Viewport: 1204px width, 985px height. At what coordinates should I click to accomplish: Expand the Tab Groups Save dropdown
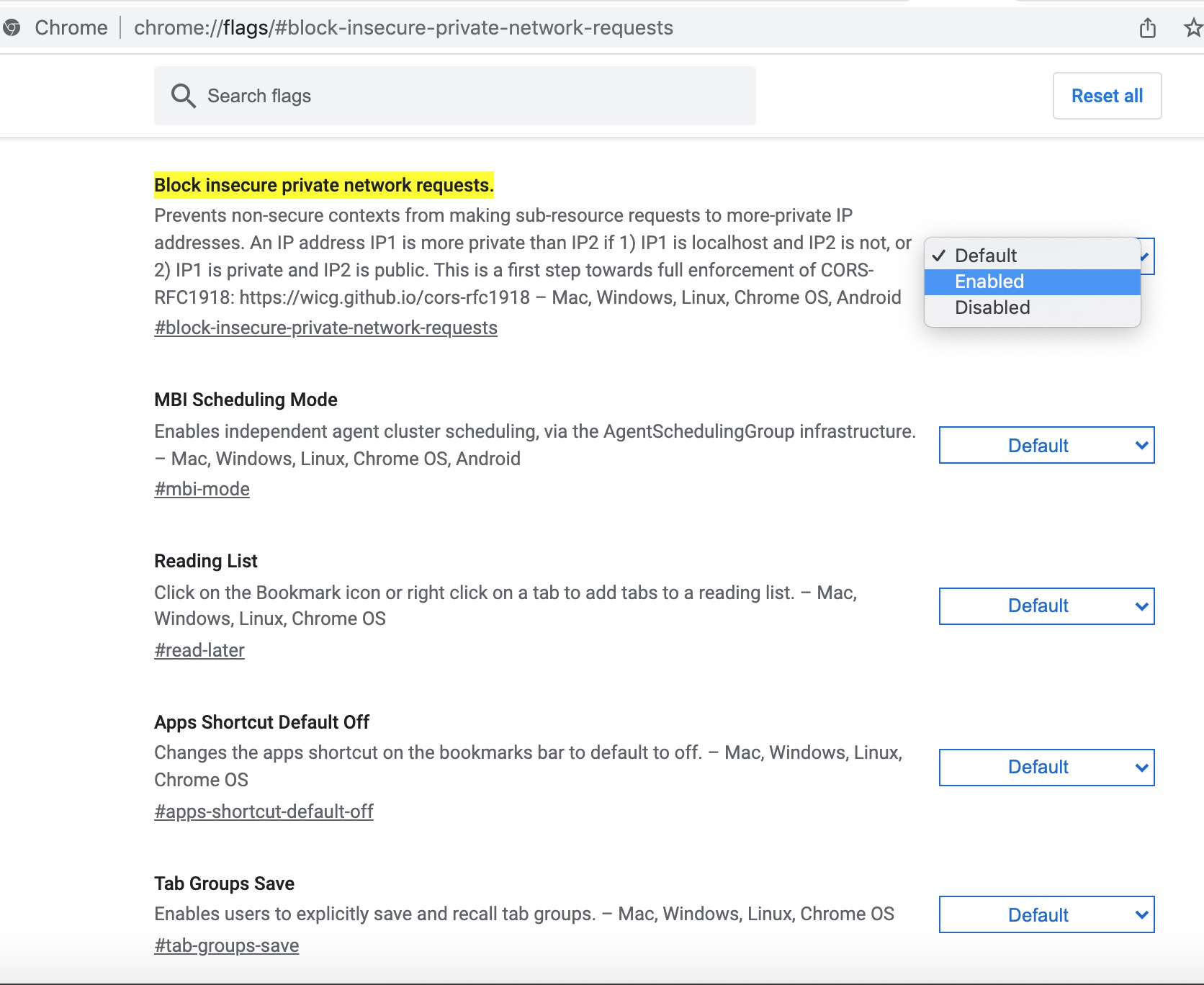1046,915
